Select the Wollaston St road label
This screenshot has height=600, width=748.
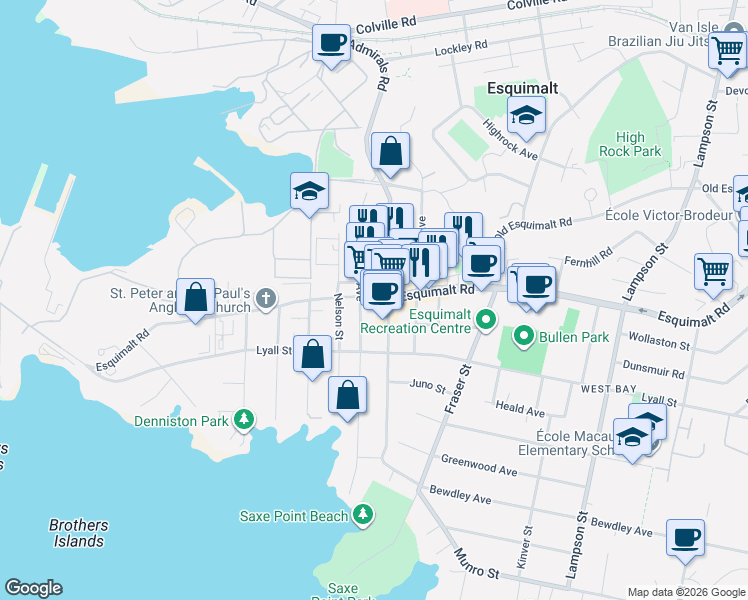tap(659, 341)
